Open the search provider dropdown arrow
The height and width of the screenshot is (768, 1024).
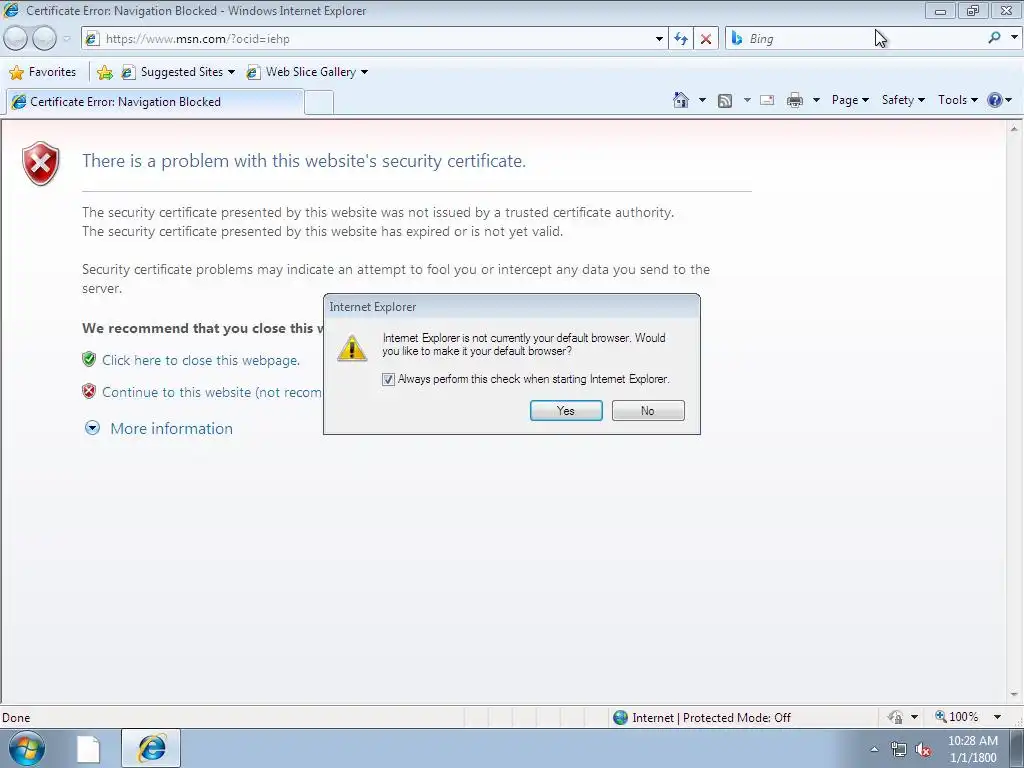1014,38
